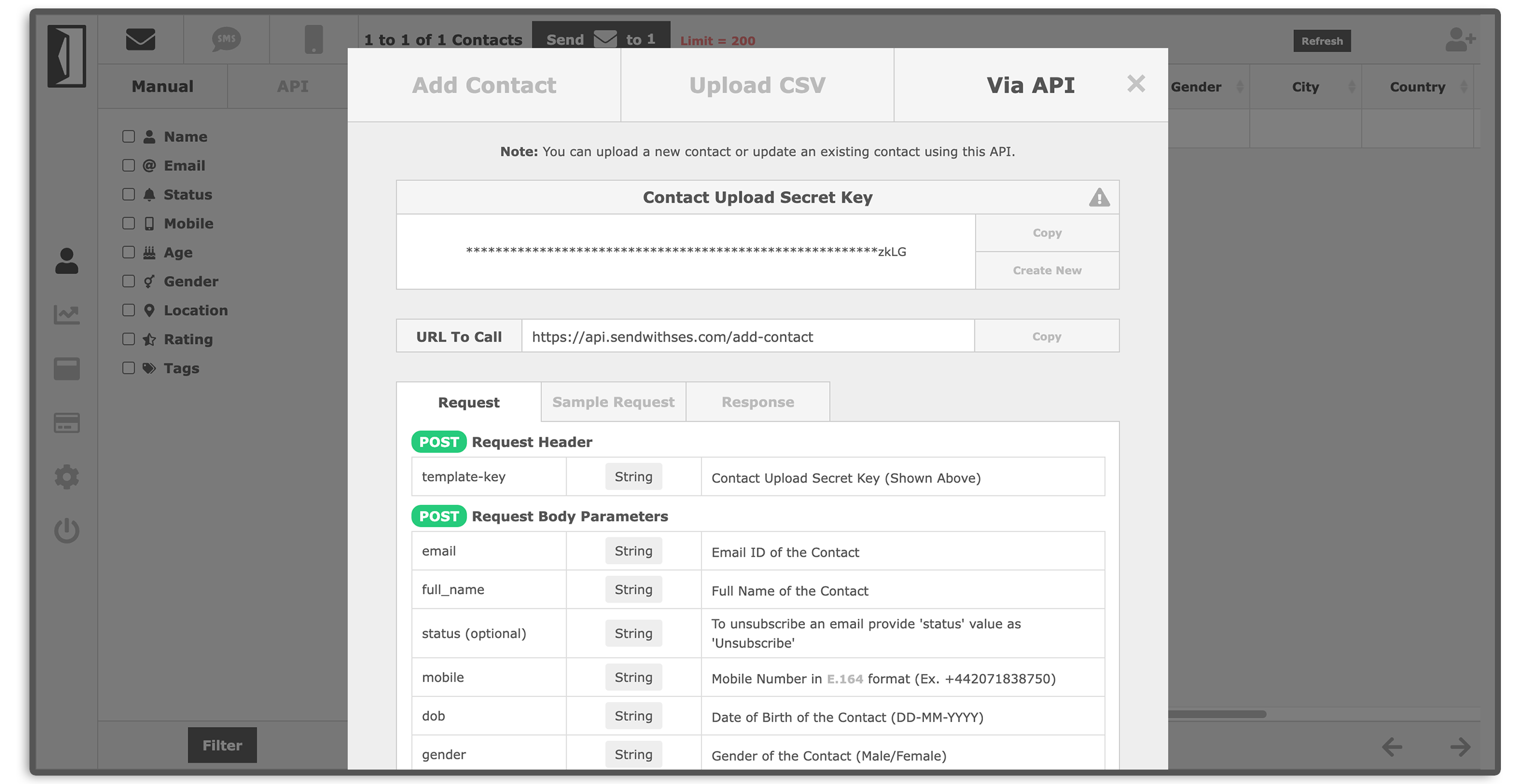Open the contacts person icon in sidebar
This screenshot has width=1531, height=784.
[66, 261]
